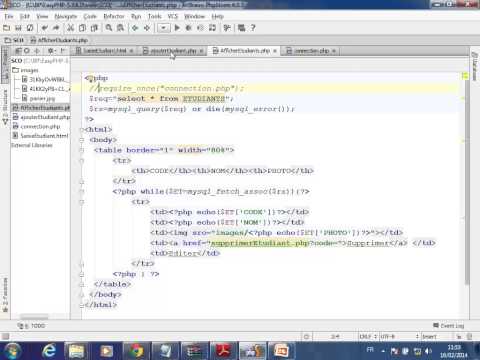480x360 pixels.
Task: Click the Forward navigation arrow icon
Action: pos(147,28)
